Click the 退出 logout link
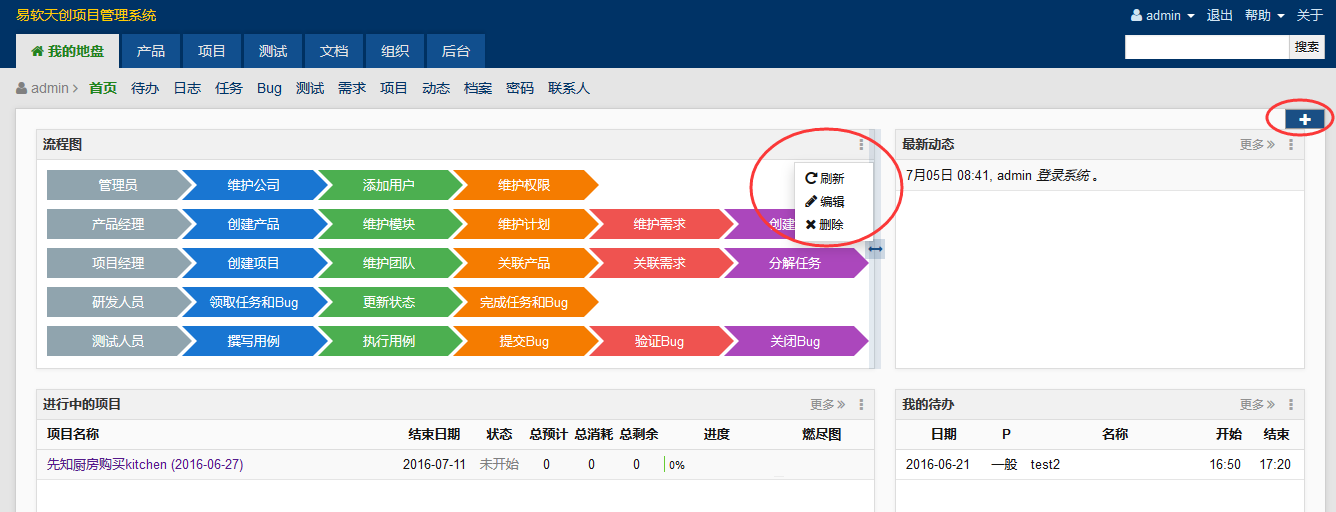This screenshot has height=512, width=1336. click(1220, 15)
